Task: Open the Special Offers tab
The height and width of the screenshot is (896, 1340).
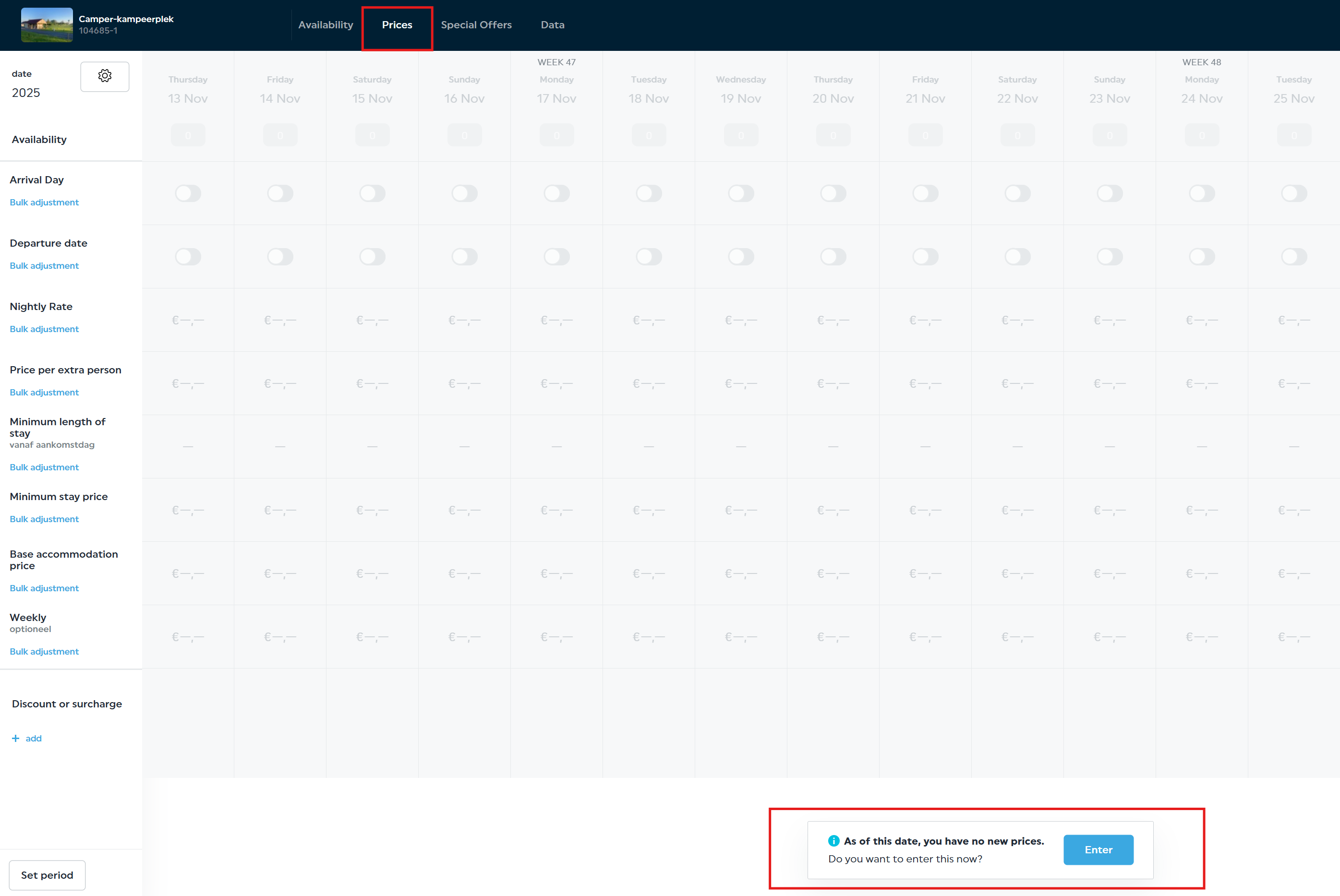Action: tap(476, 25)
